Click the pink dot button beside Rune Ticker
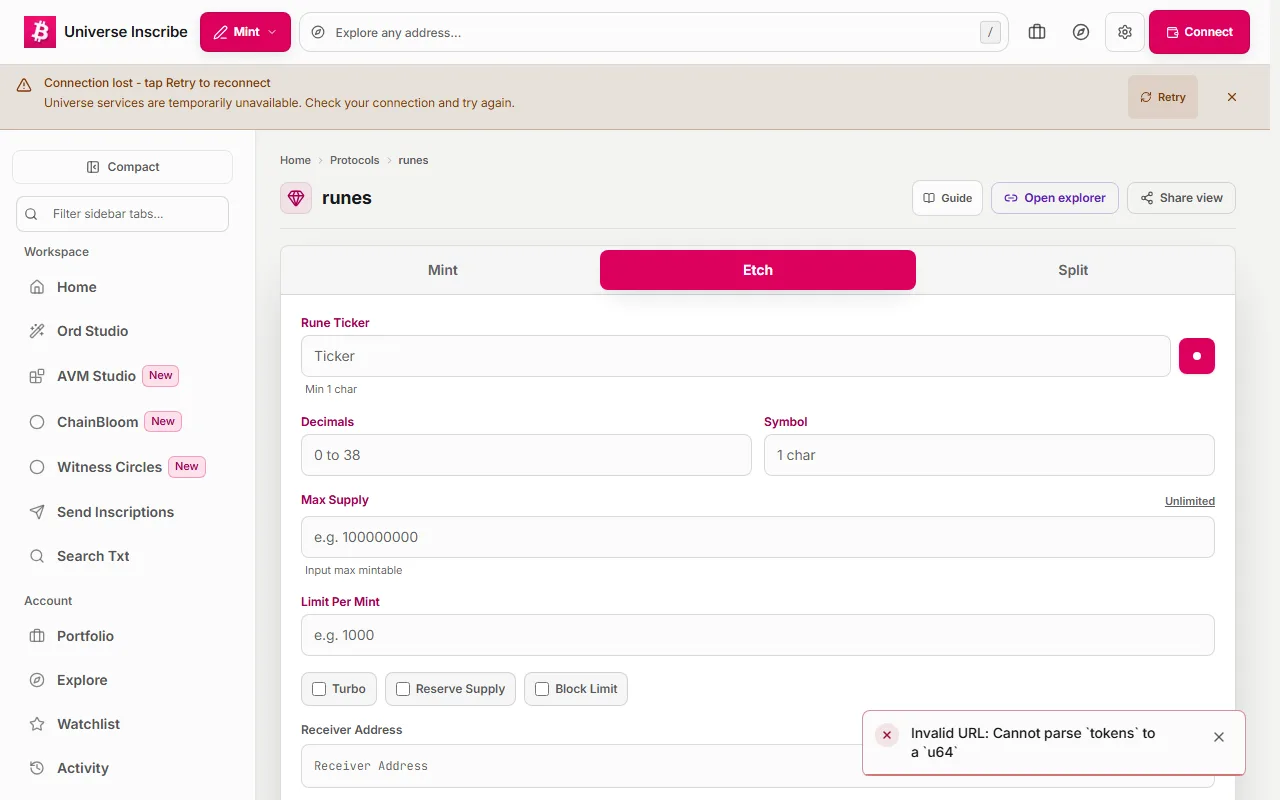The image size is (1280, 800). 1197,356
